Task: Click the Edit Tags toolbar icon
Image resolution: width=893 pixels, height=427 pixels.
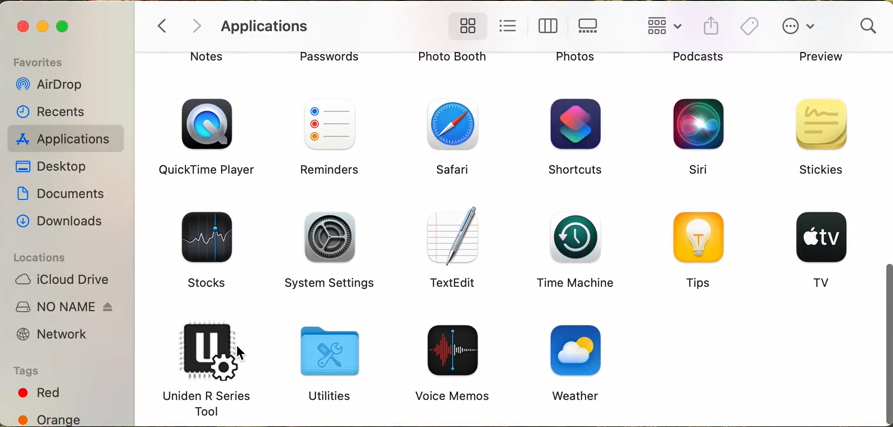Action: coord(749,26)
